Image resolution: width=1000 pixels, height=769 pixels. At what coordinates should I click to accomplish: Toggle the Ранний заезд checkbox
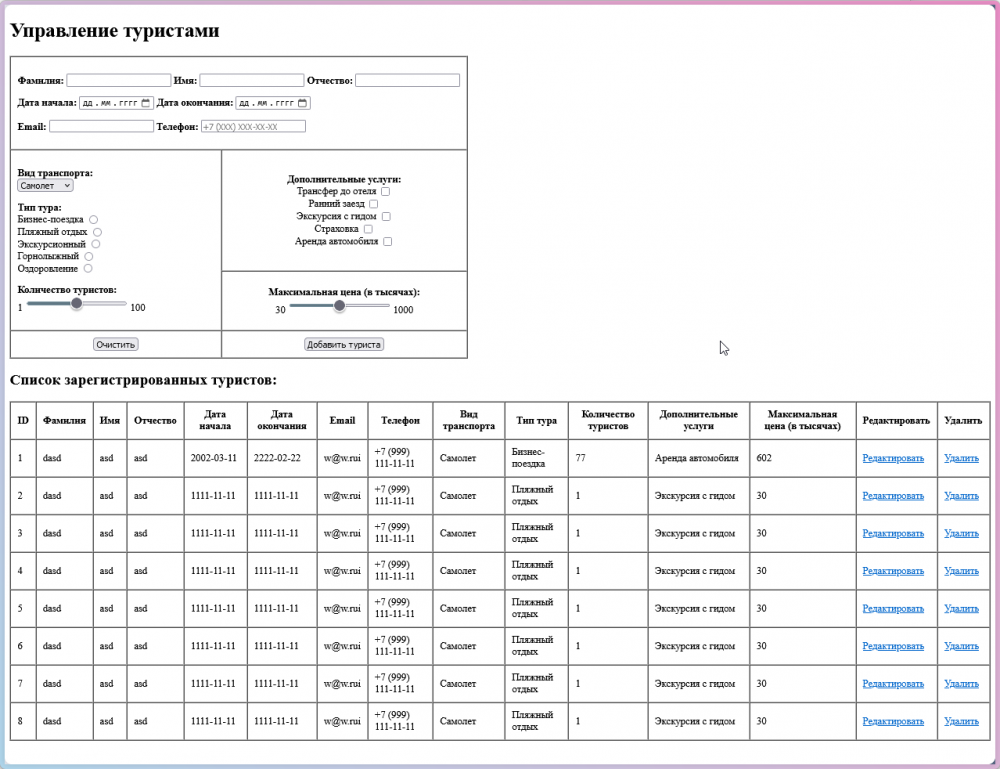point(373,204)
